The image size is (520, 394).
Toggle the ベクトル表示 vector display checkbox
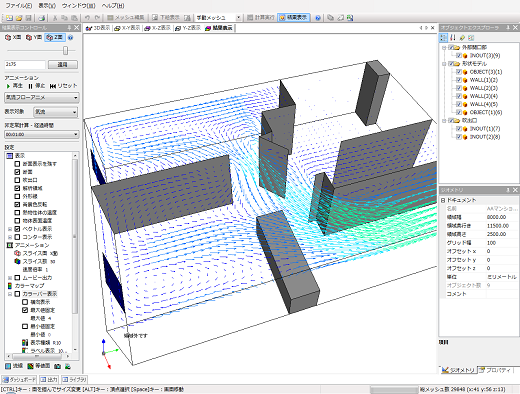17,229
